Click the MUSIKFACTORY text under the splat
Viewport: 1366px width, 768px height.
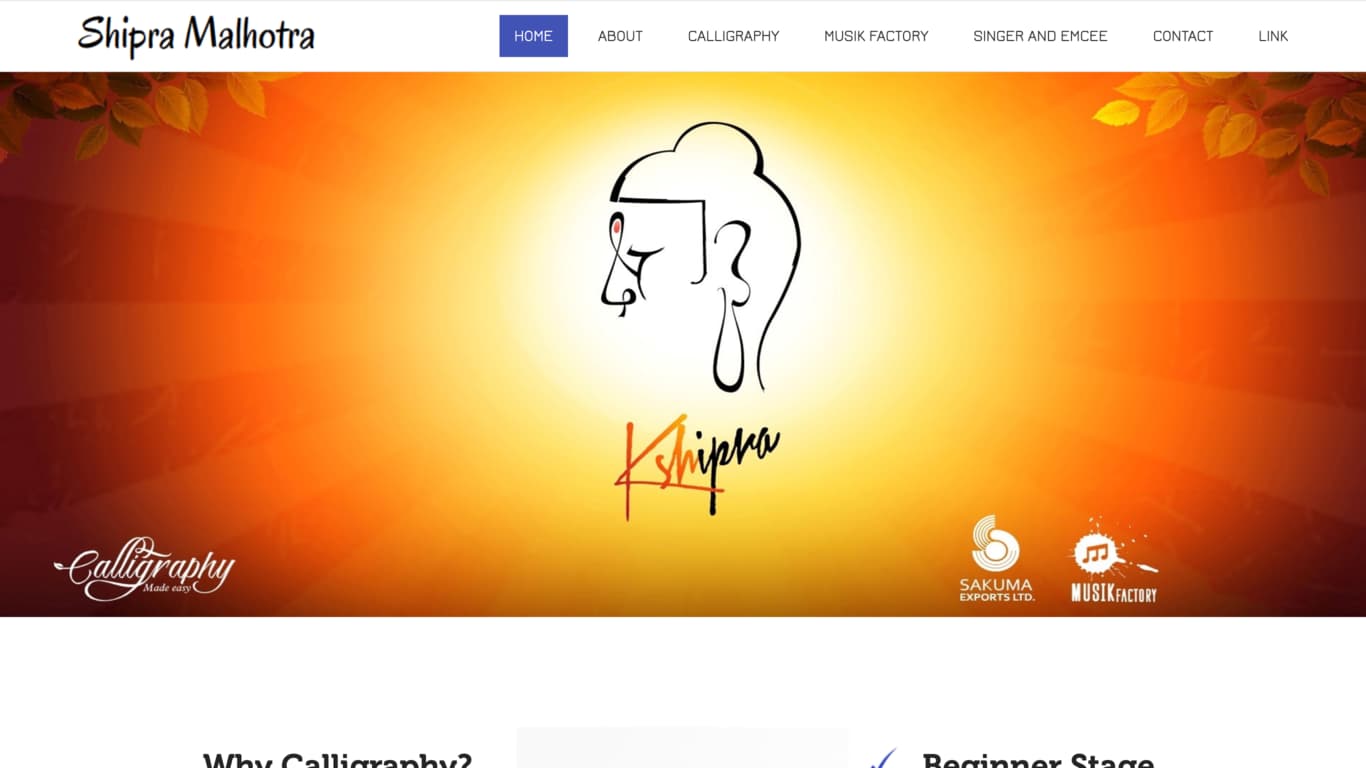tap(1114, 593)
